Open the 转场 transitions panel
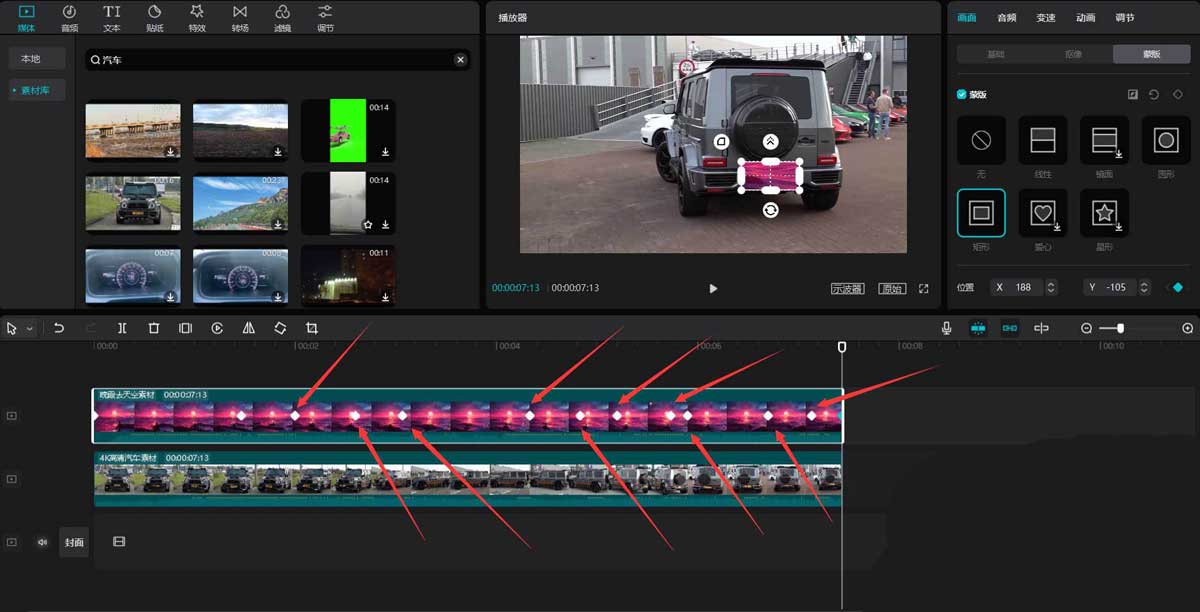 [240, 17]
